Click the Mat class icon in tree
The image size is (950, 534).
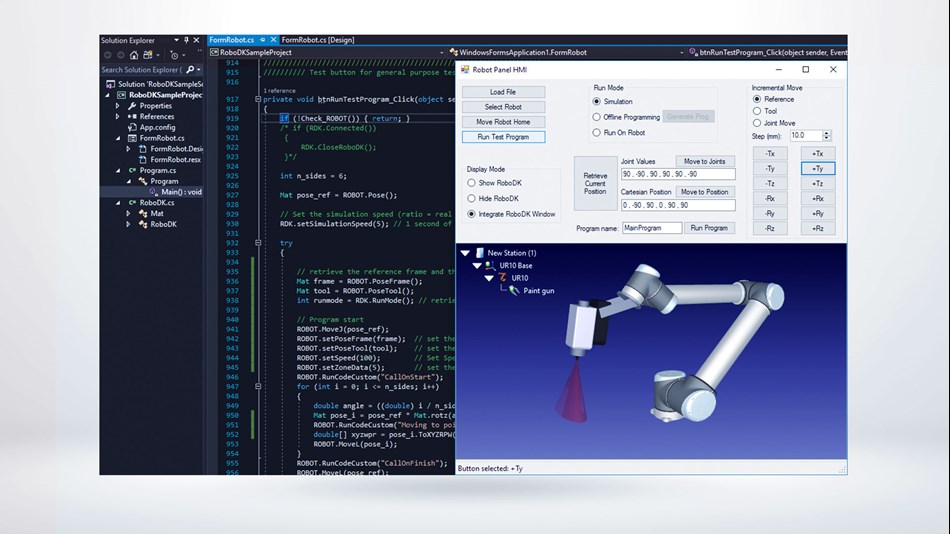144,213
